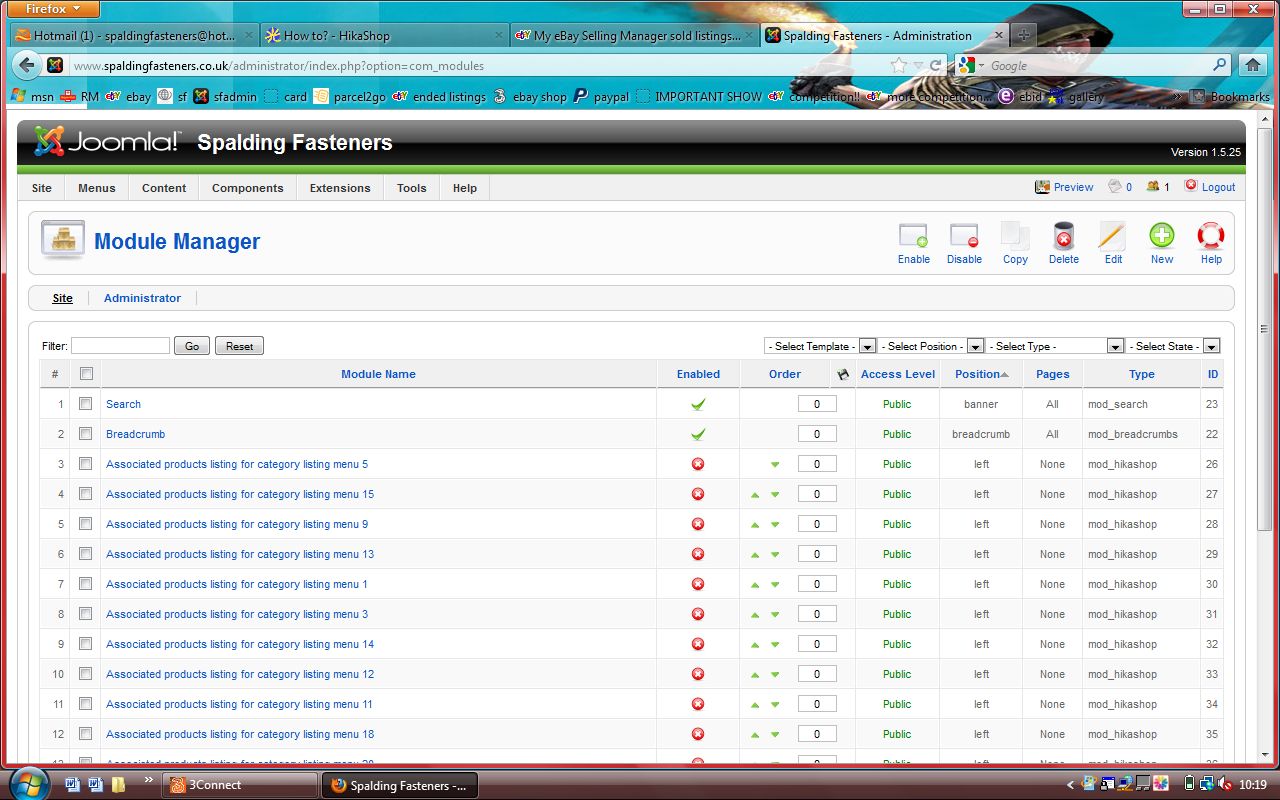This screenshot has width=1280, height=800.
Task: Select checkbox for category listing menu 15
Action: (x=86, y=494)
